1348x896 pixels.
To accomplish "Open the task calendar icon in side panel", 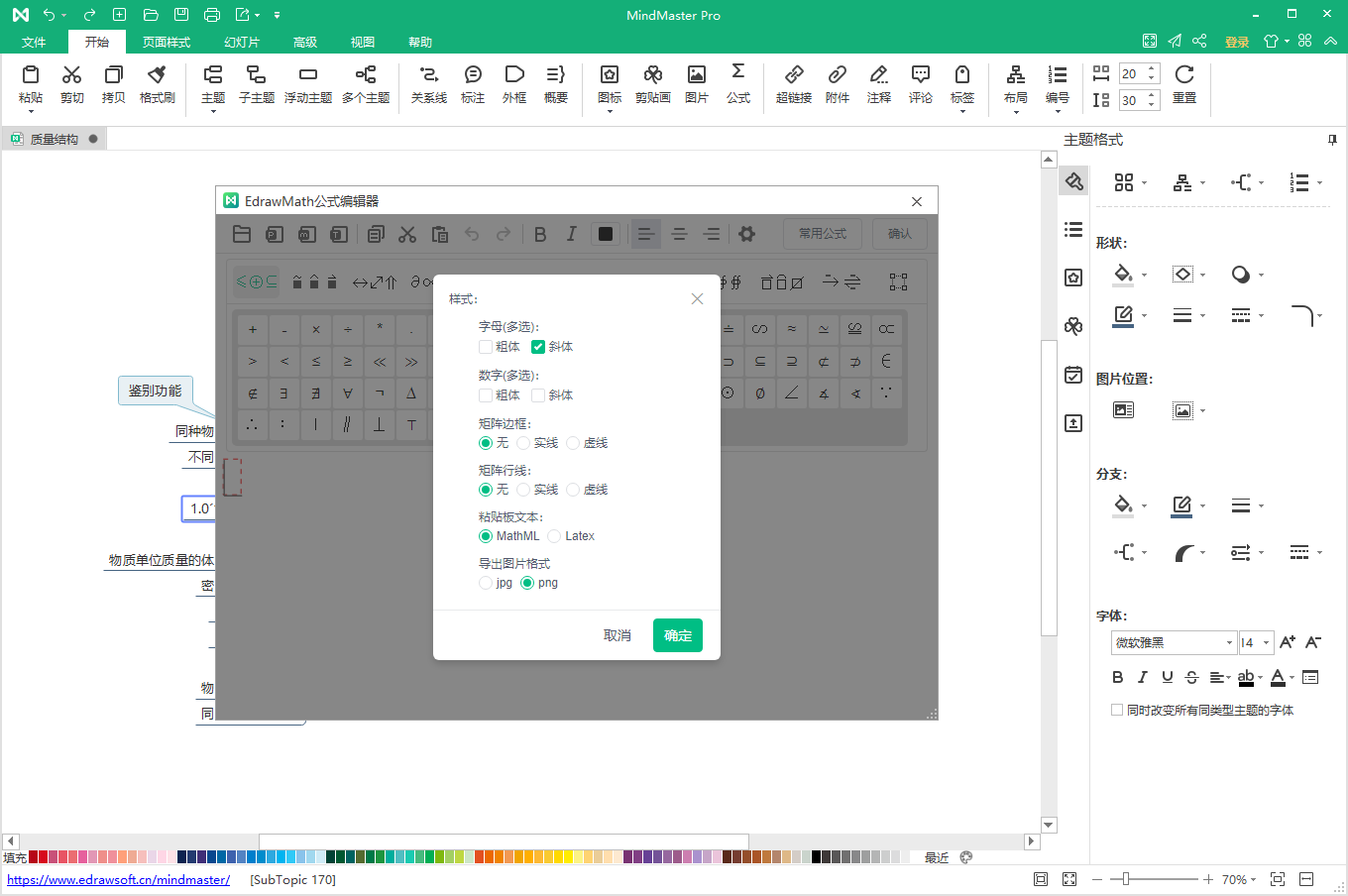I will (1073, 375).
